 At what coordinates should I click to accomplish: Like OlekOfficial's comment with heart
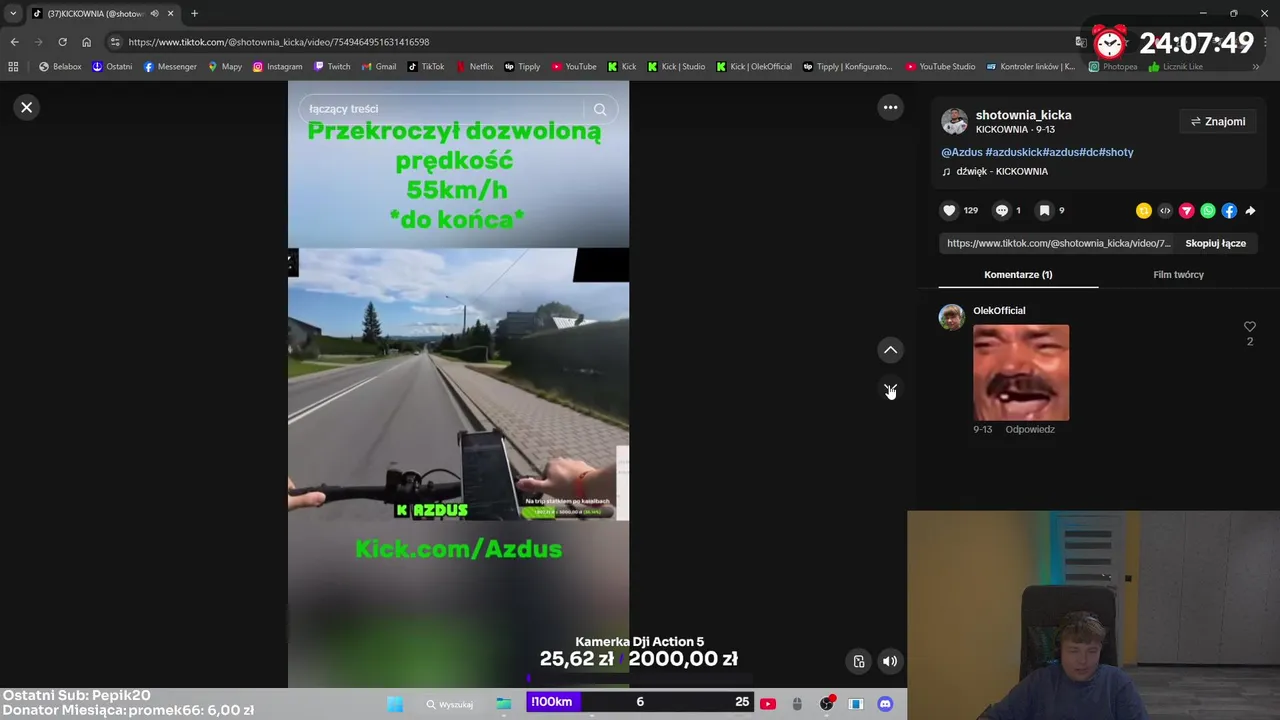point(1249,327)
